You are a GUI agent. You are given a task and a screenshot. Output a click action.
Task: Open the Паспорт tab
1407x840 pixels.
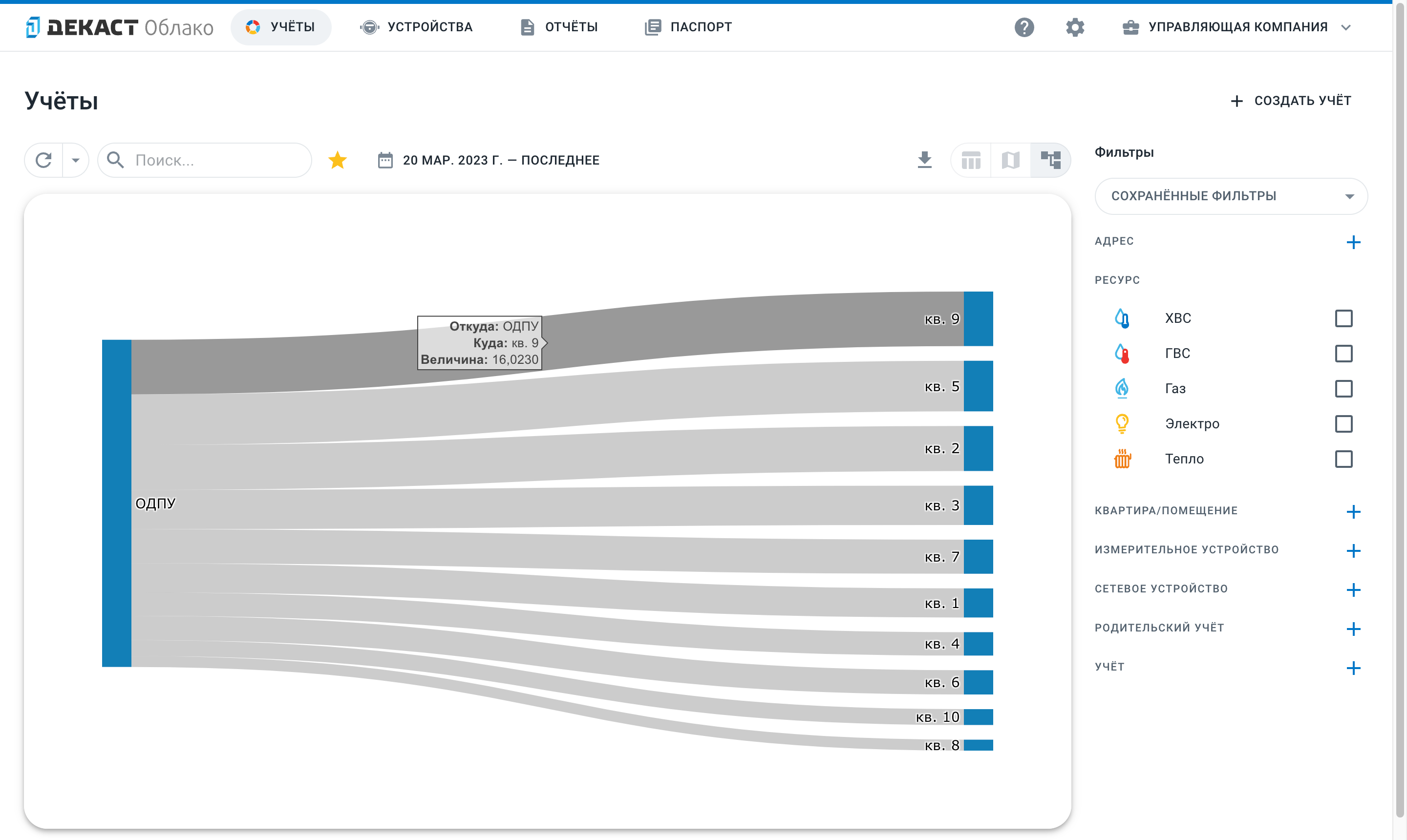click(688, 27)
